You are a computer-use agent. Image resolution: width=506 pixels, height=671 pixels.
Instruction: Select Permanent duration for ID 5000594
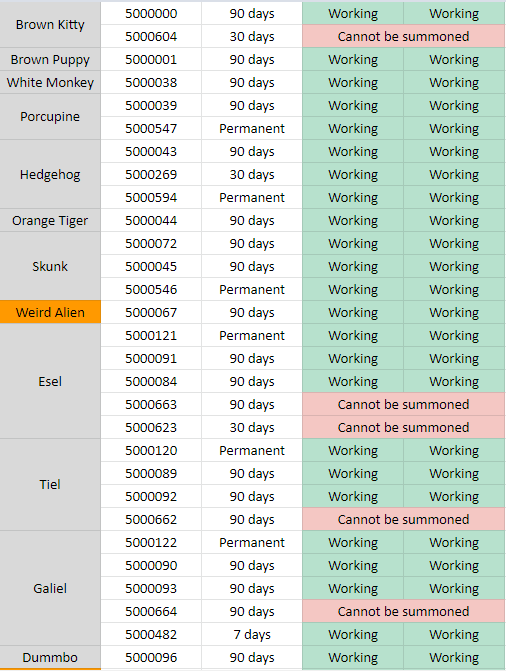click(252, 198)
